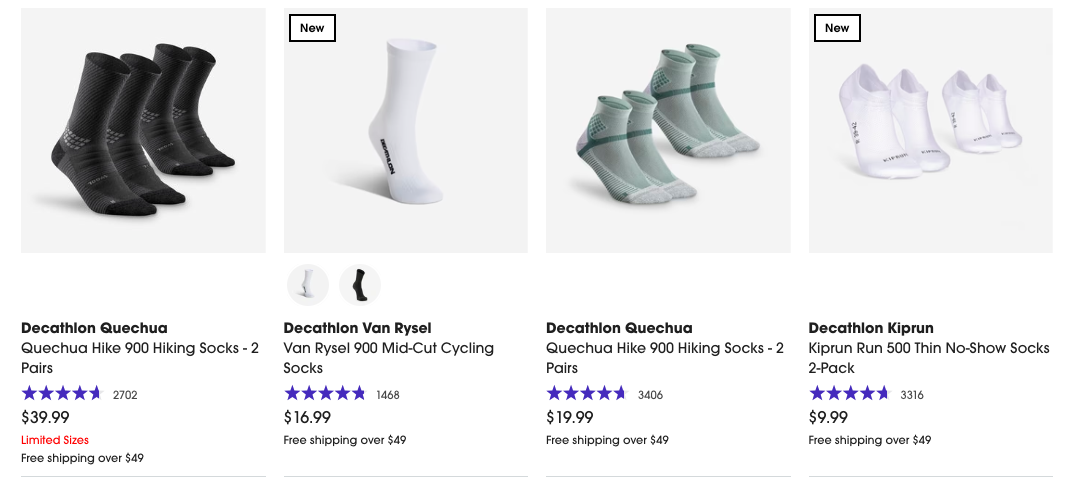The width and height of the screenshot is (1070, 487).
Task: Click the Decathlon Van Rysel brand name
Action: pyautogui.click(x=357, y=328)
